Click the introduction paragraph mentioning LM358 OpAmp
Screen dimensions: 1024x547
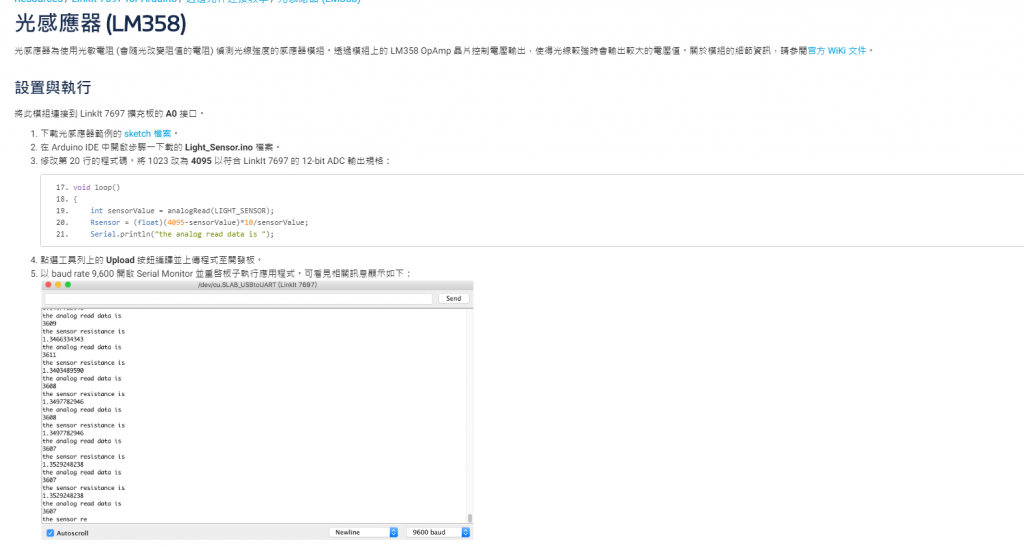tap(443, 50)
